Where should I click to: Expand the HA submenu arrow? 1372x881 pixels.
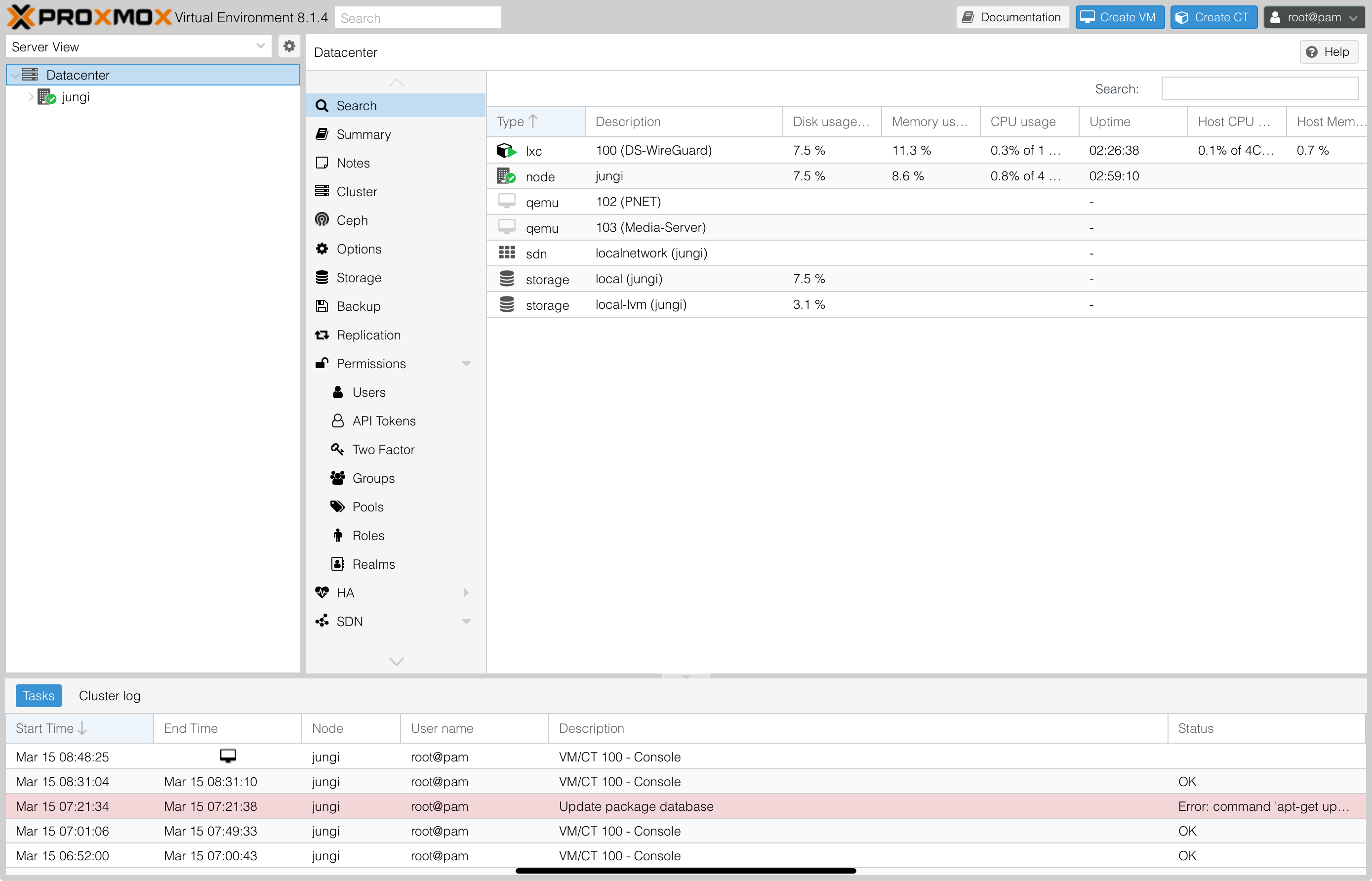pyautogui.click(x=466, y=592)
